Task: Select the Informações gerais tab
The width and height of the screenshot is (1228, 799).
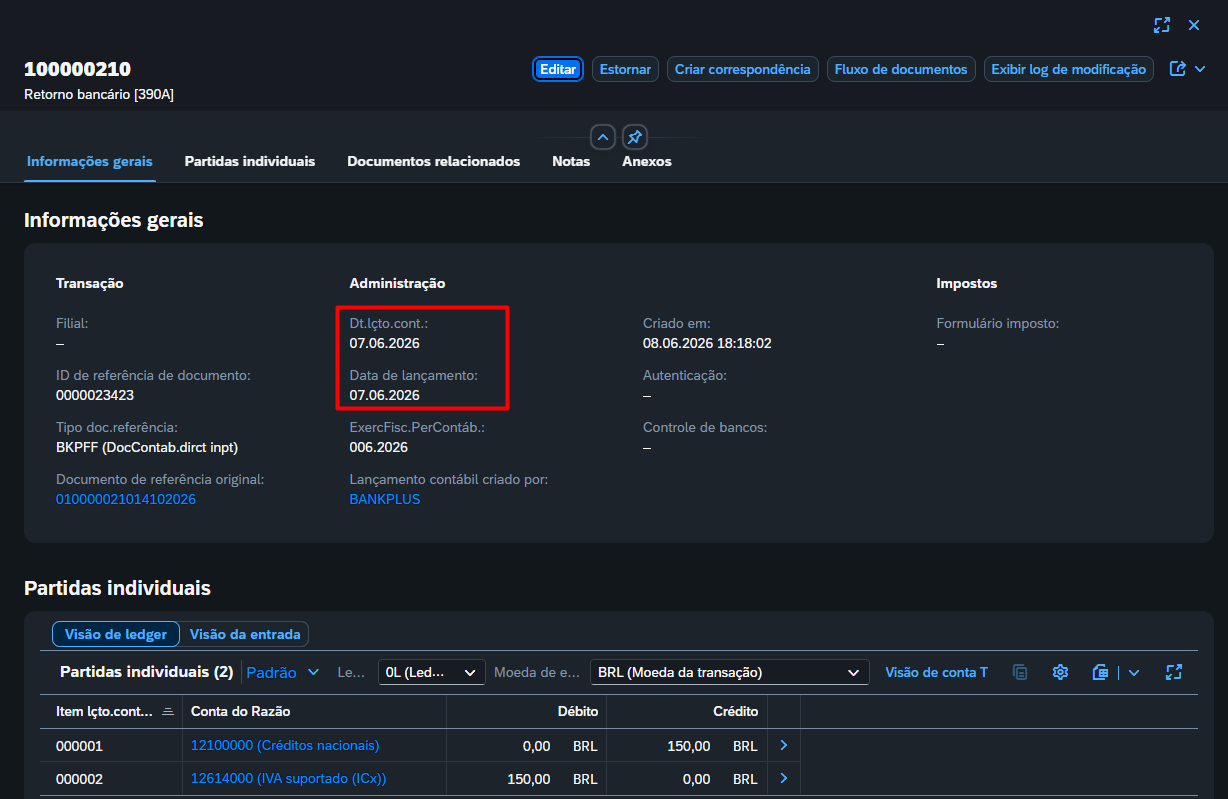Action: point(90,161)
